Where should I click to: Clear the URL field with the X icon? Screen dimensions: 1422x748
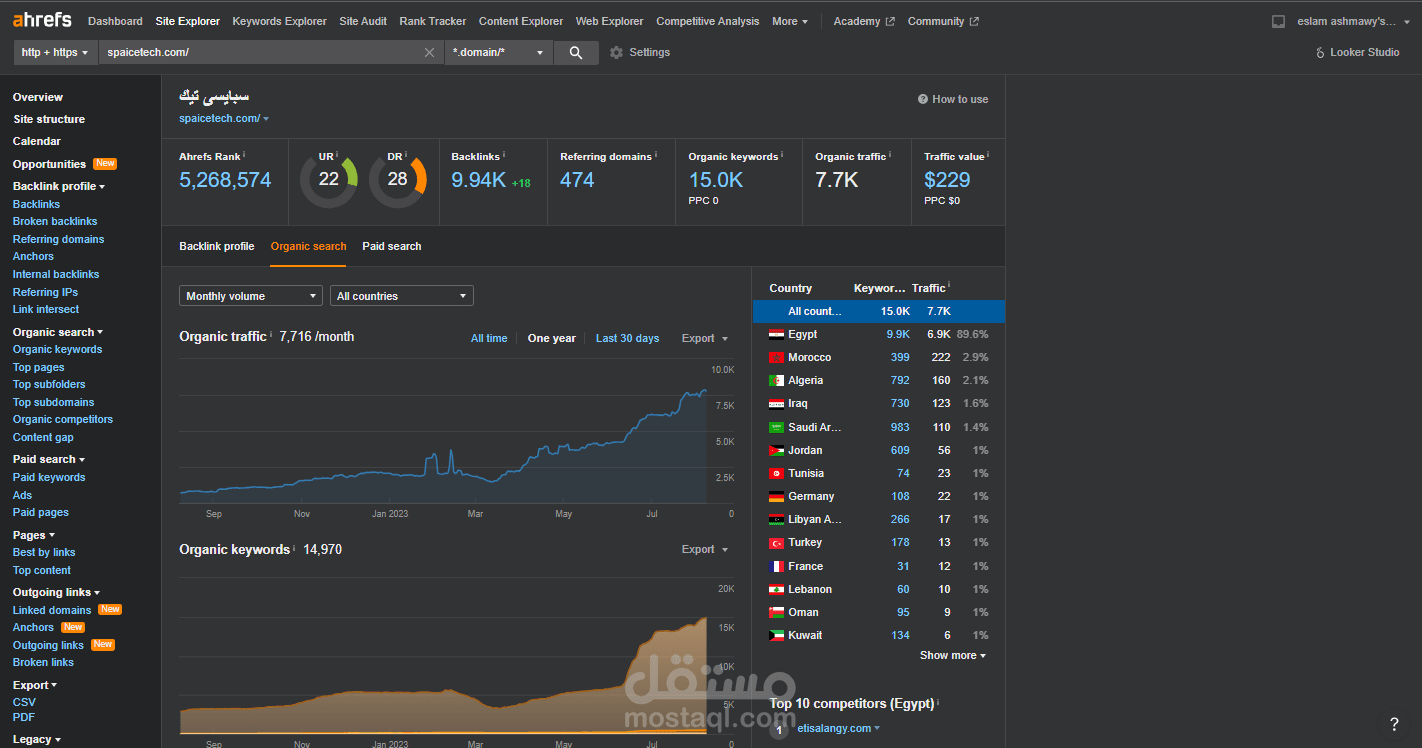(x=429, y=53)
